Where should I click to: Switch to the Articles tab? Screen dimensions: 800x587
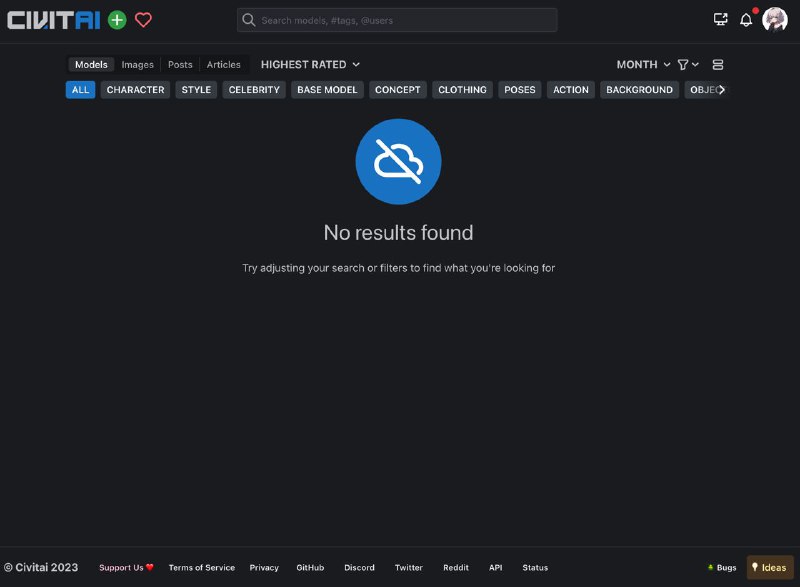click(x=223, y=65)
